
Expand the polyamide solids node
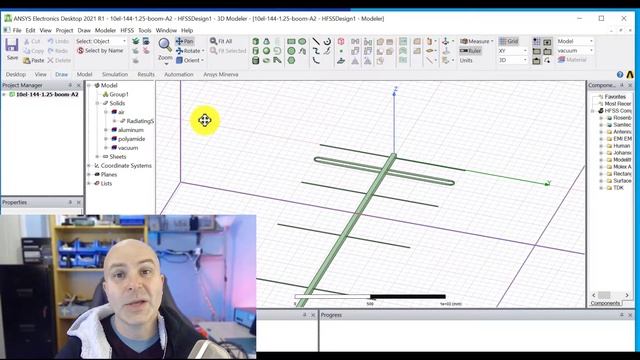tap(106, 139)
